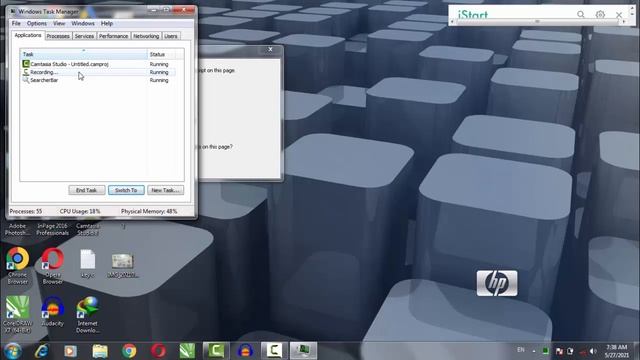Open the Options menu in Task Manager

(37, 23)
